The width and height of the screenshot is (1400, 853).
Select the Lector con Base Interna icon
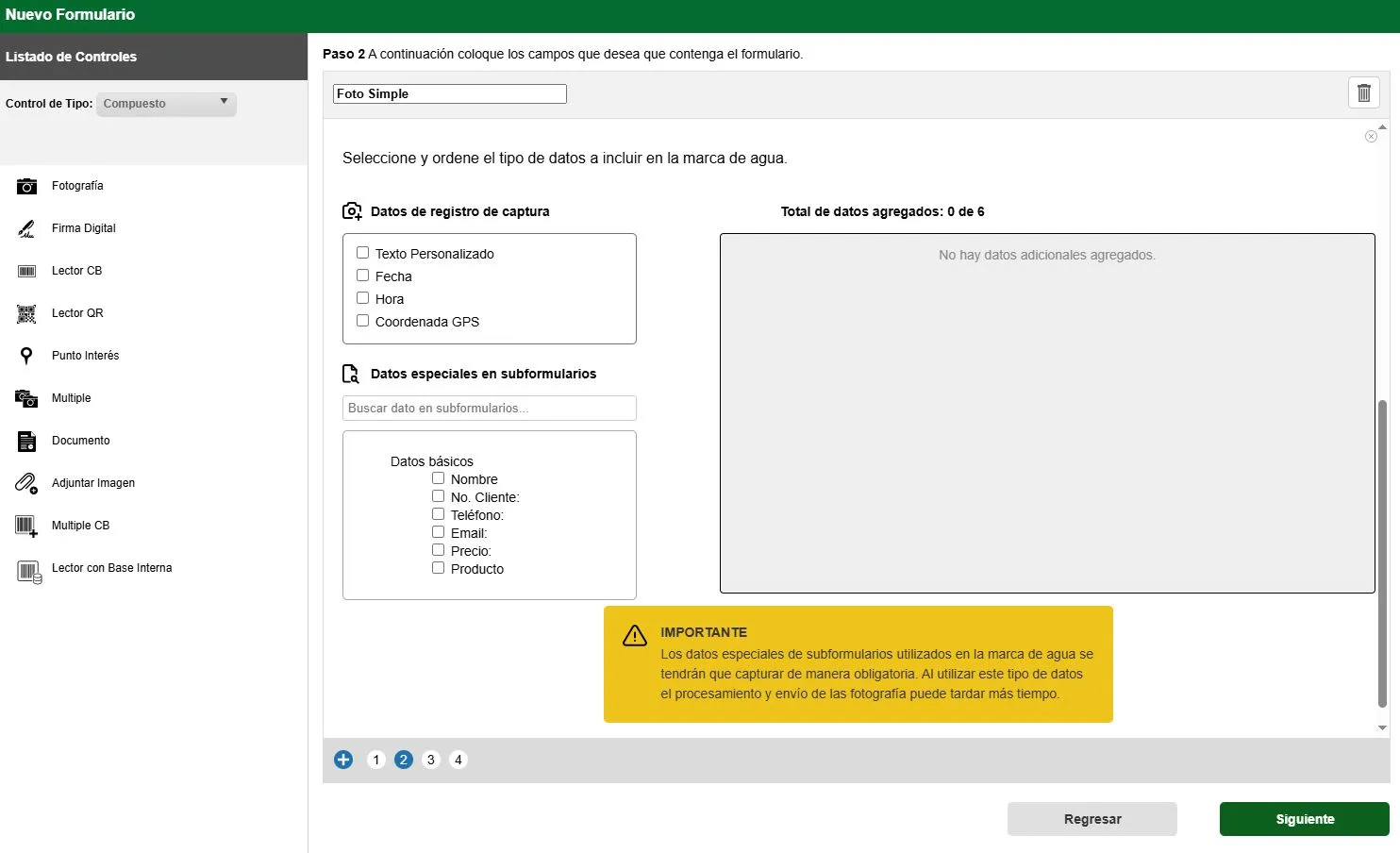[28, 571]
